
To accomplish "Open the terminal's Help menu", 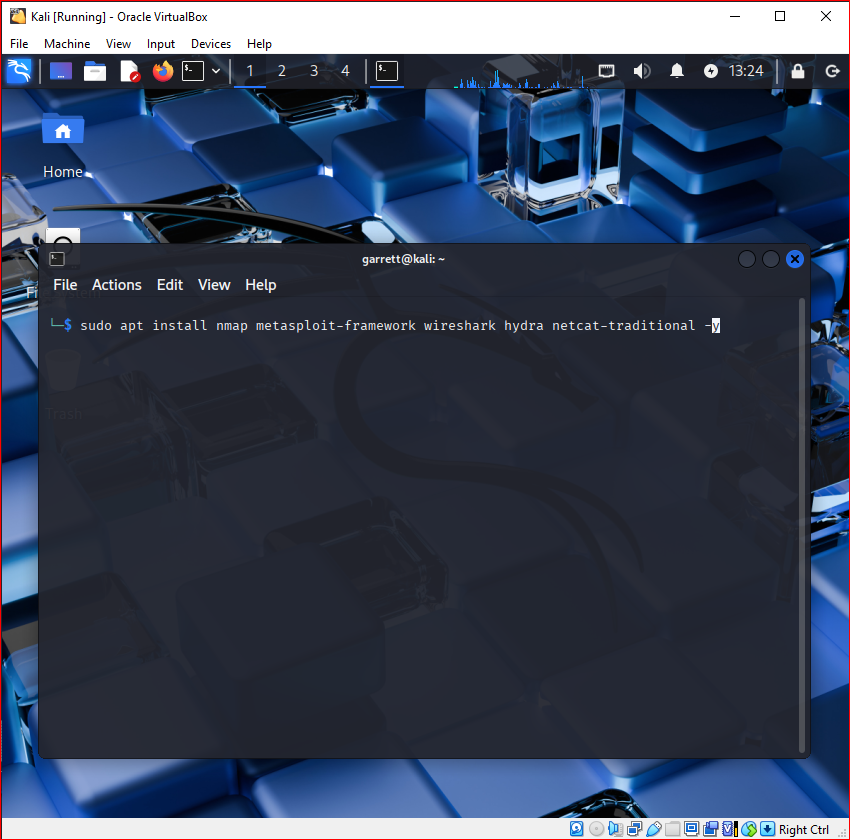I will click(261, 285).
